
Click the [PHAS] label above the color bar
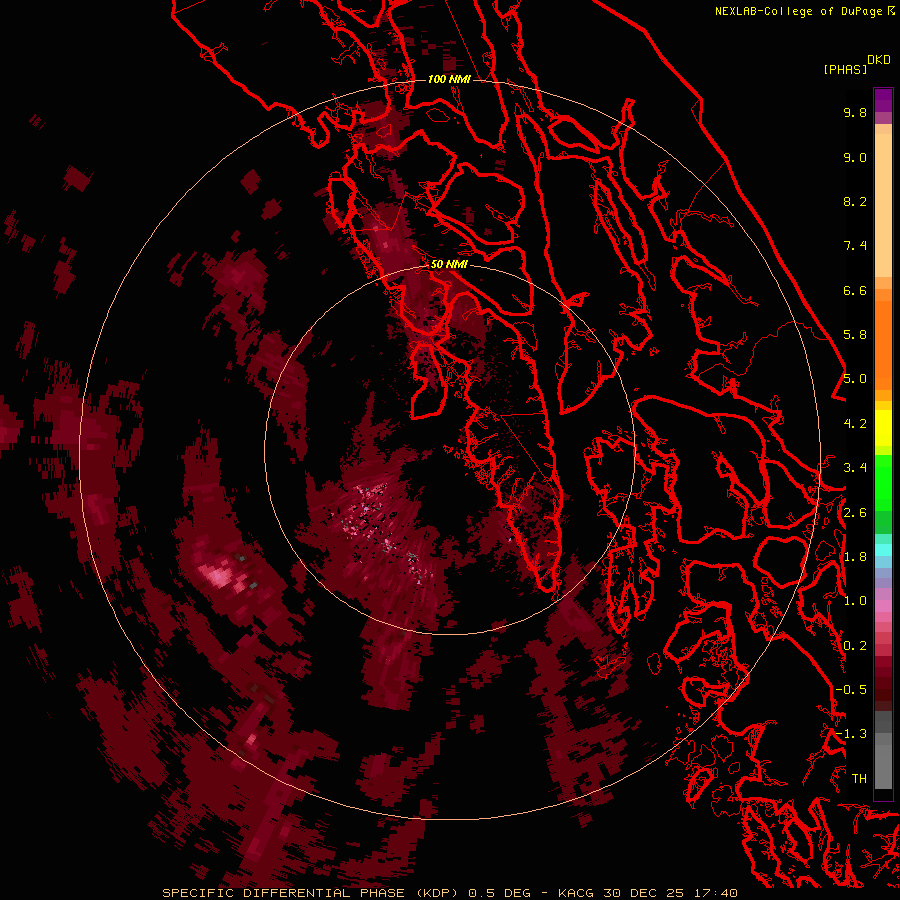[845, 69]
